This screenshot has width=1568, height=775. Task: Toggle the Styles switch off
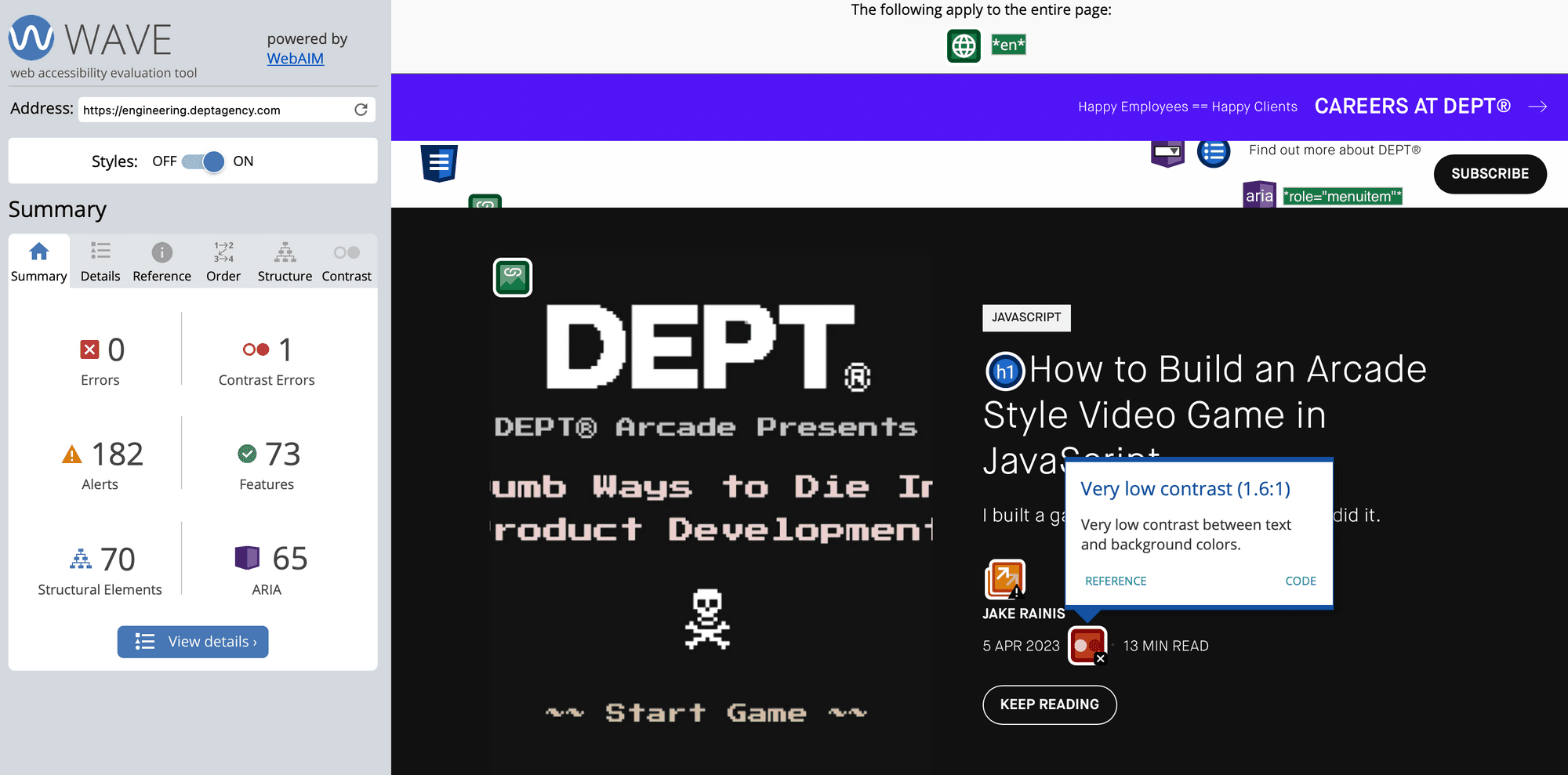coord(204,161)
